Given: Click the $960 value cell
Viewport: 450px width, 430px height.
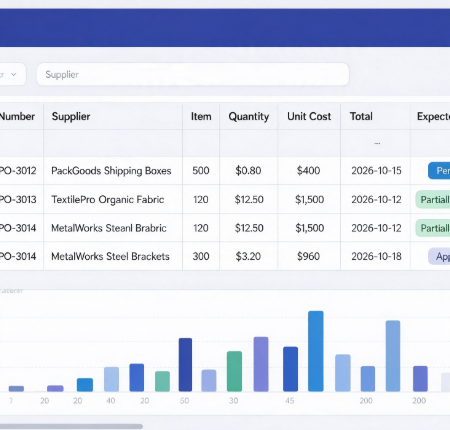Looking at the screenshot, I should point(308,256).
